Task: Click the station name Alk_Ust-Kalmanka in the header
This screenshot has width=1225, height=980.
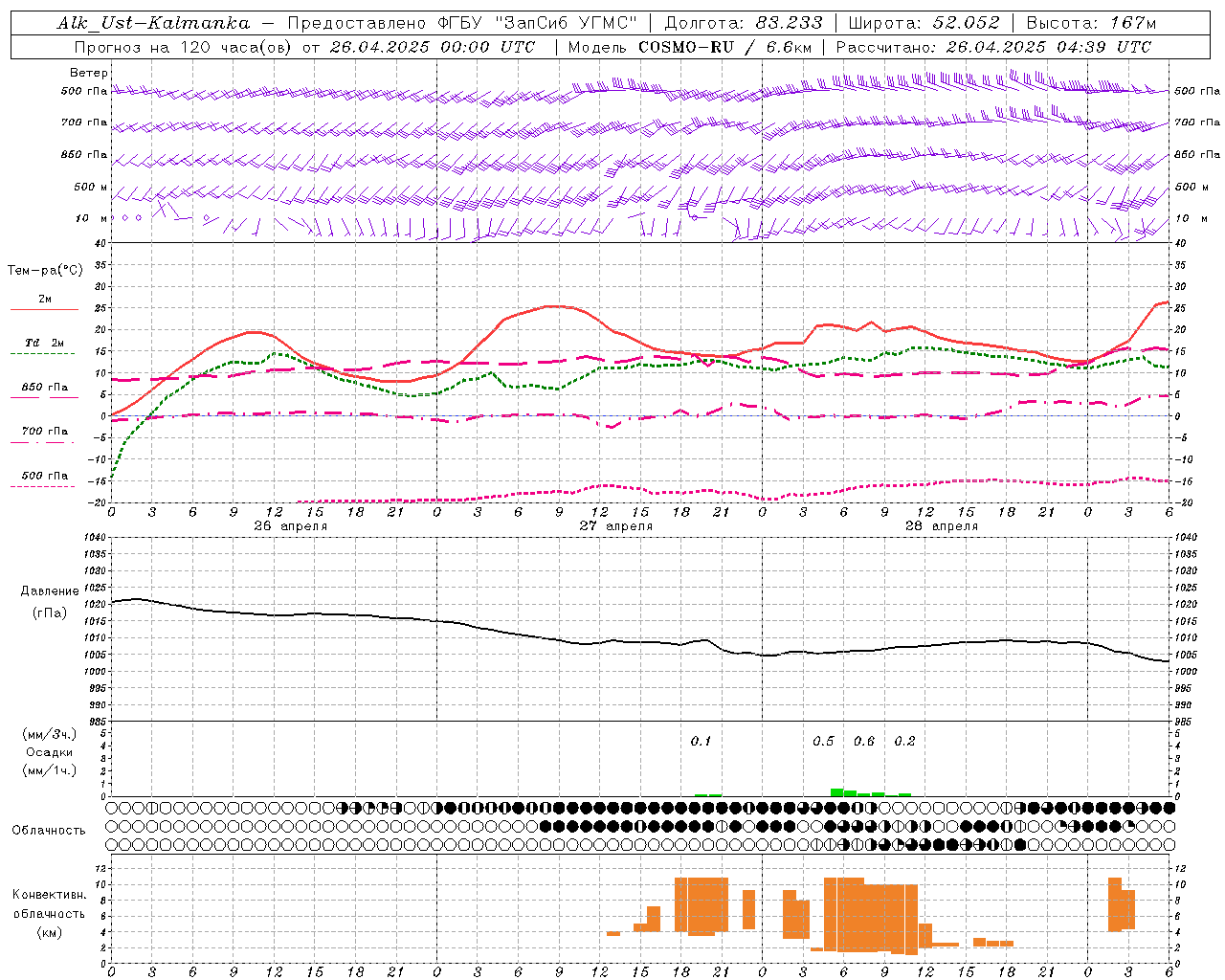Action: pos(153,23)
